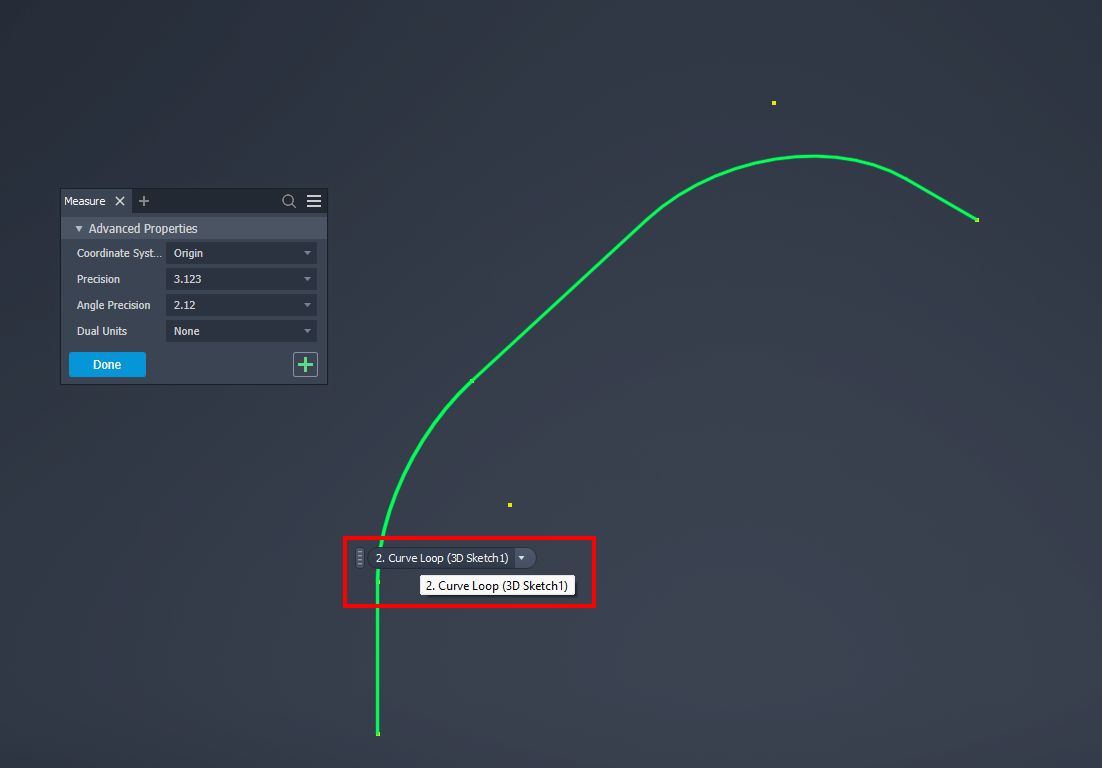Image resolution: width=1102 pixels, height=768 pixels.
Task: Select the green curve endpoint at upper right
Action: tap(977, 220)
